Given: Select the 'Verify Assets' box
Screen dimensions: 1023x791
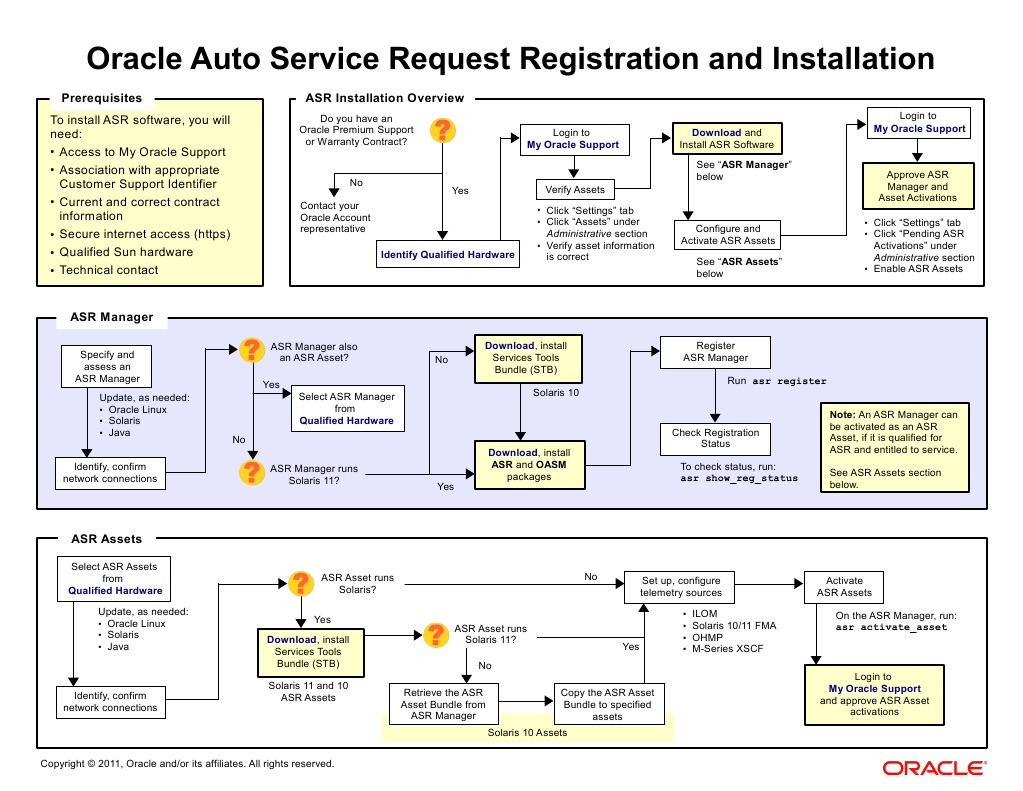Looking at the screenshot, I should click(x=575, y=190).
